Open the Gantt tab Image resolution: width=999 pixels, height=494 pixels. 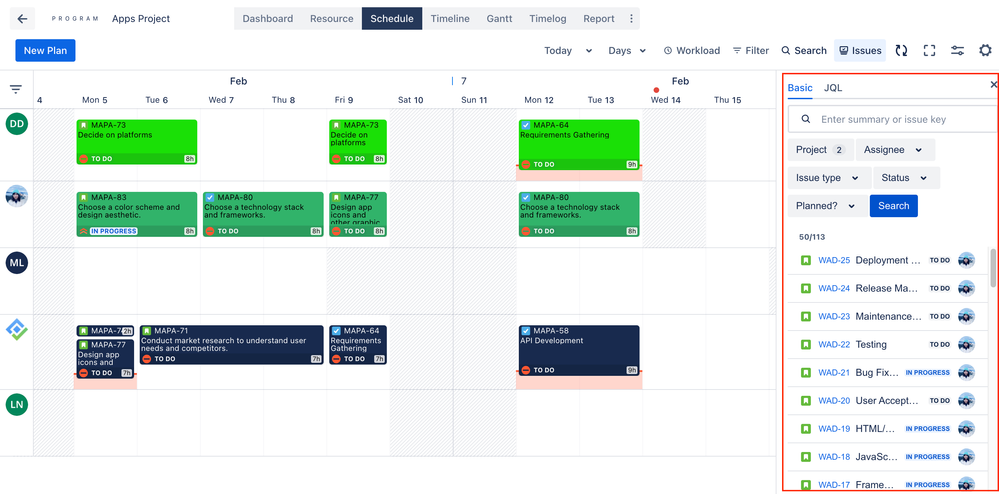[x=500, y=18]
